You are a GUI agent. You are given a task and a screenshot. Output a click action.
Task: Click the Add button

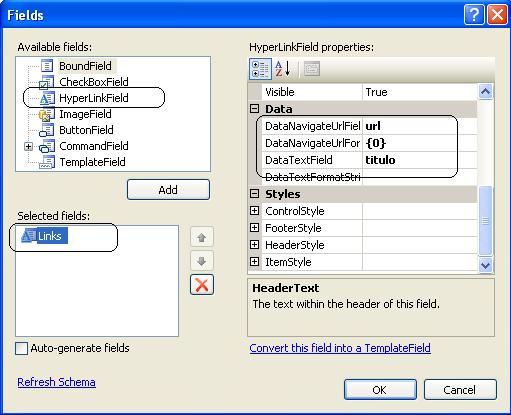tap(168, 190)
